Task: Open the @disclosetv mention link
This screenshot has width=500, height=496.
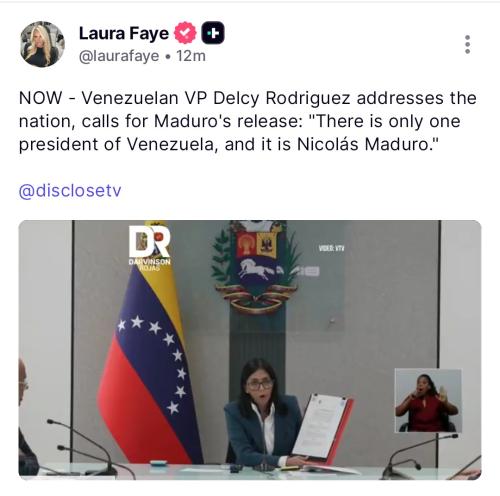Action: 70,191
